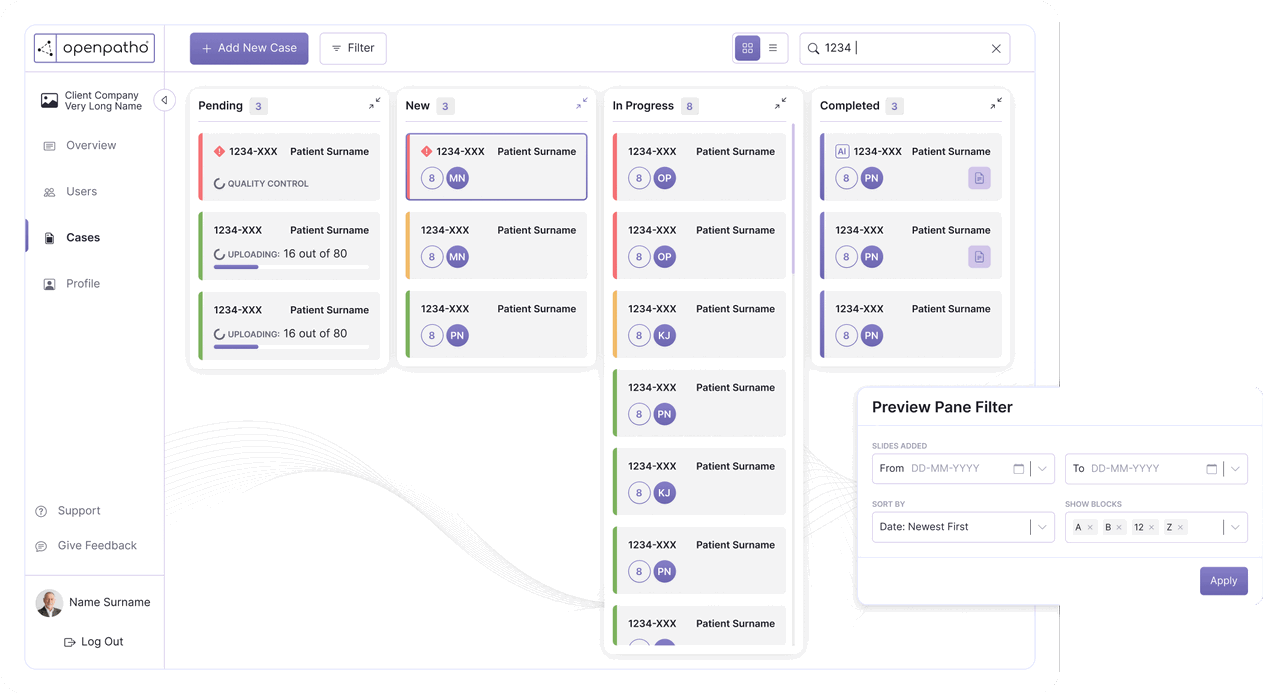Switch to list view layout
Image resolution: width=1274 pixels, height=694 pixels.
point(773,47)
